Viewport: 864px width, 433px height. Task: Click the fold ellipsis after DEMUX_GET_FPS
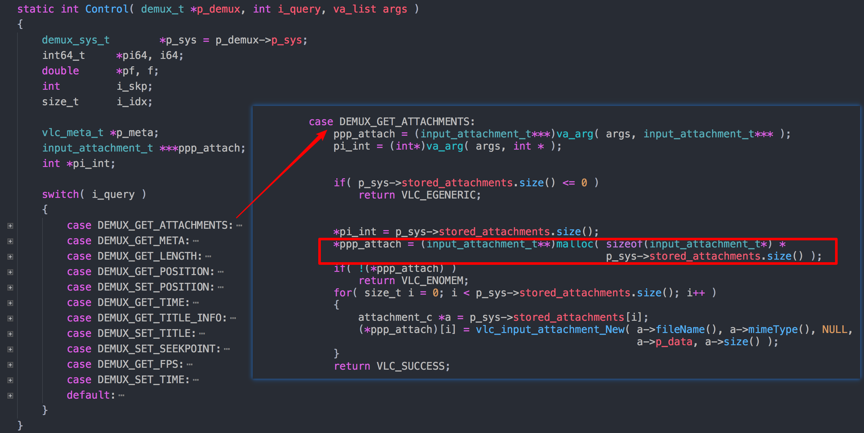click(x=190, y=364)
